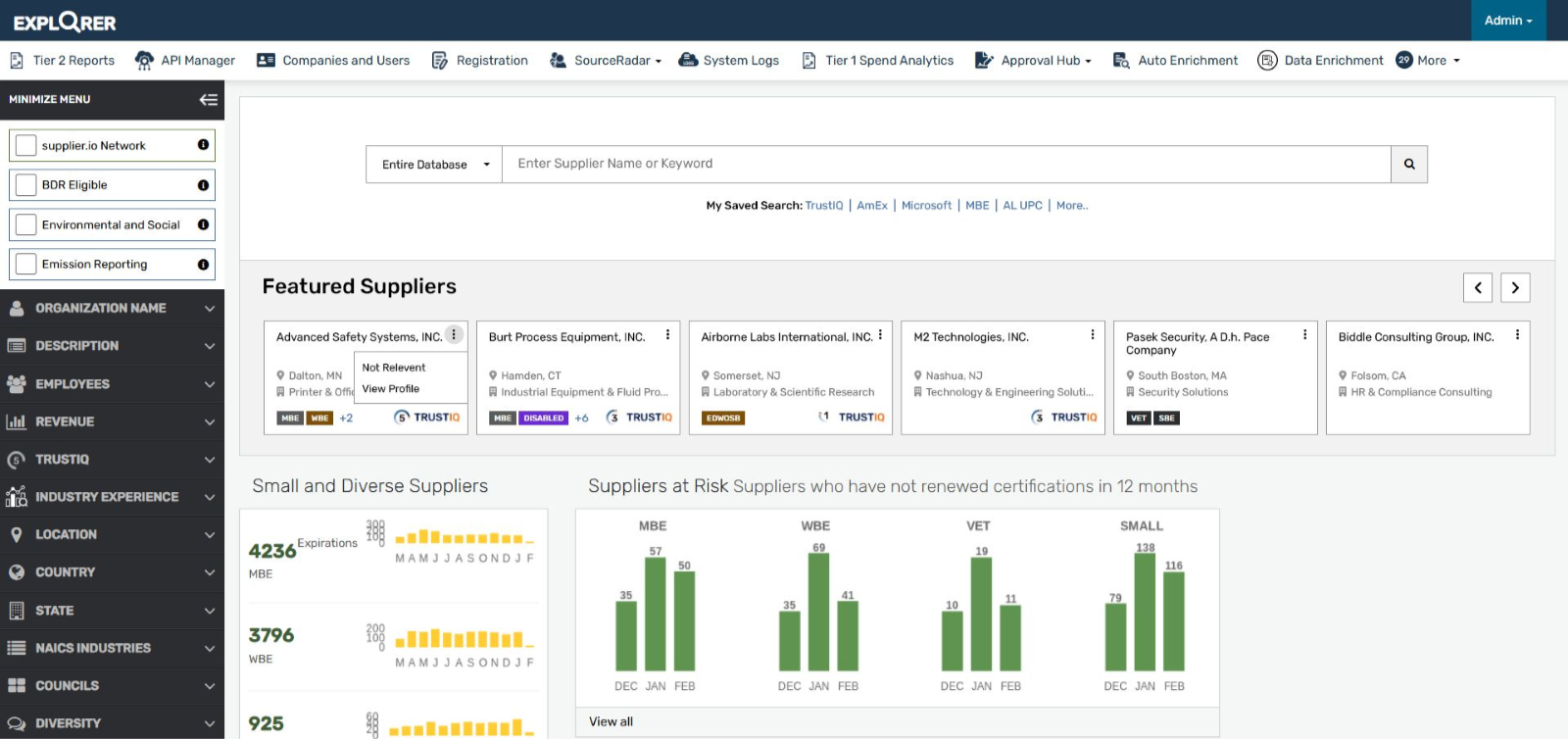Toggle Emission Reporting checkbox

pos(26,265)
